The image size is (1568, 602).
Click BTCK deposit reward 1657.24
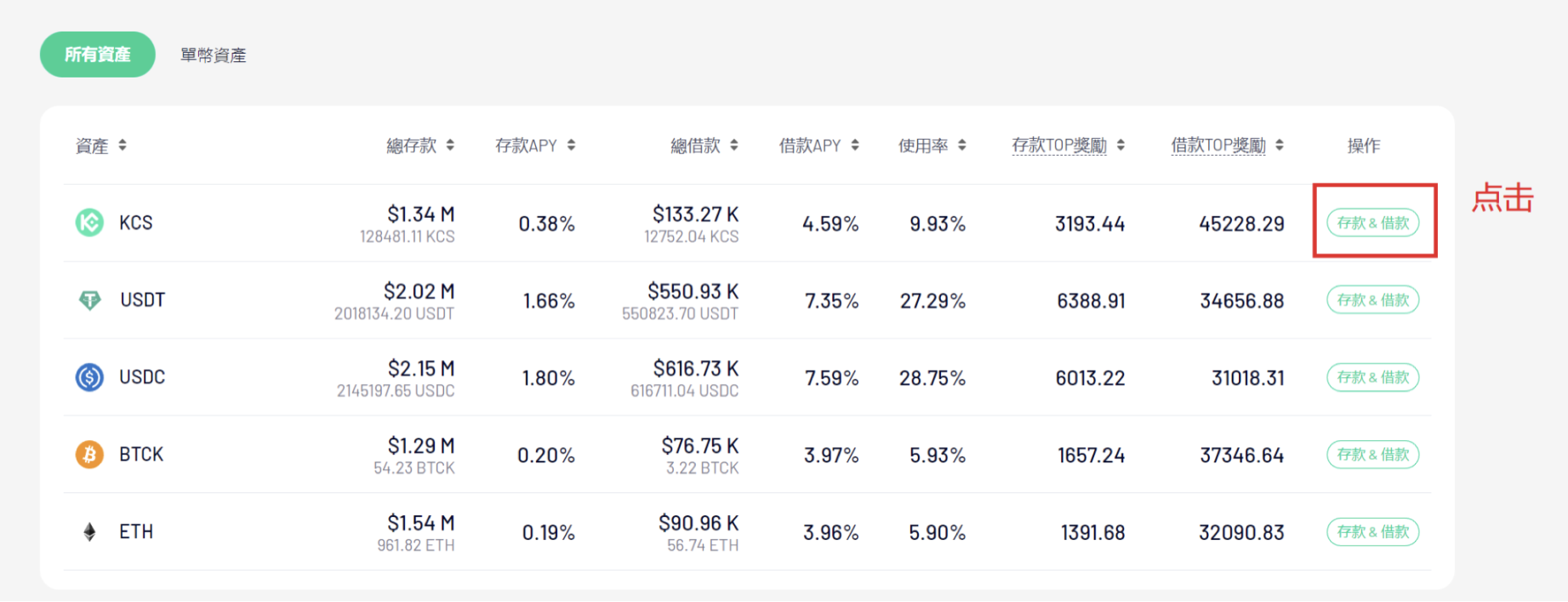(x=1092, y=456)
